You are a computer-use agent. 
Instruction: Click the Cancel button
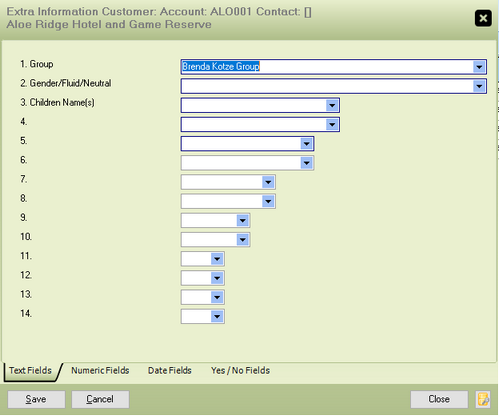pos(100,399)
